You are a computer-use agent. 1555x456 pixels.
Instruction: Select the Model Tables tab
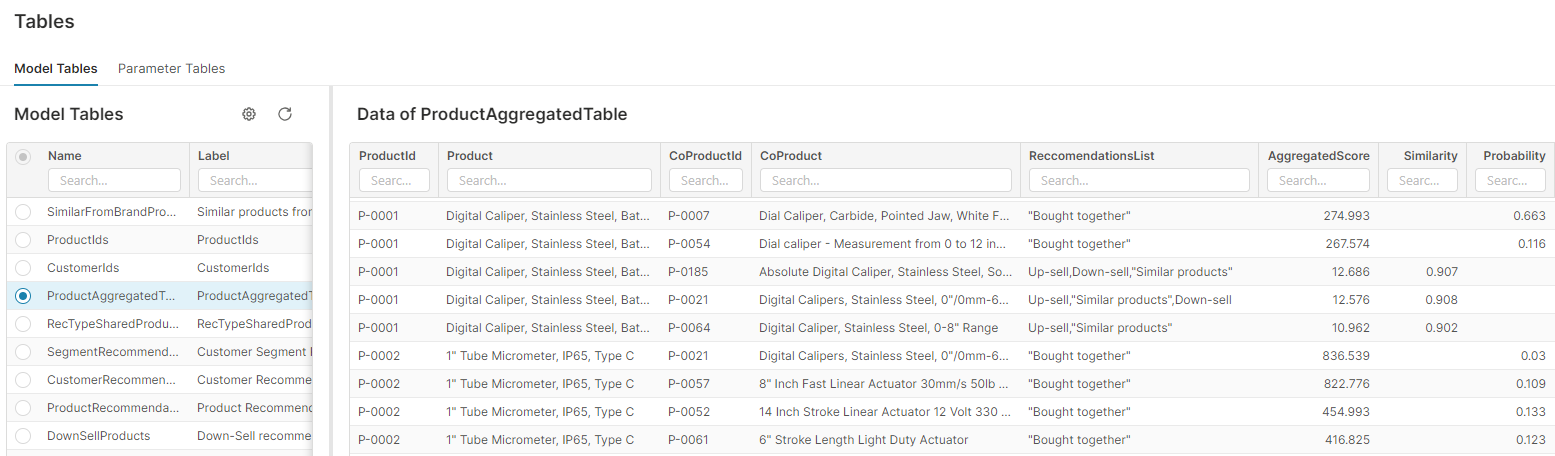56,69
